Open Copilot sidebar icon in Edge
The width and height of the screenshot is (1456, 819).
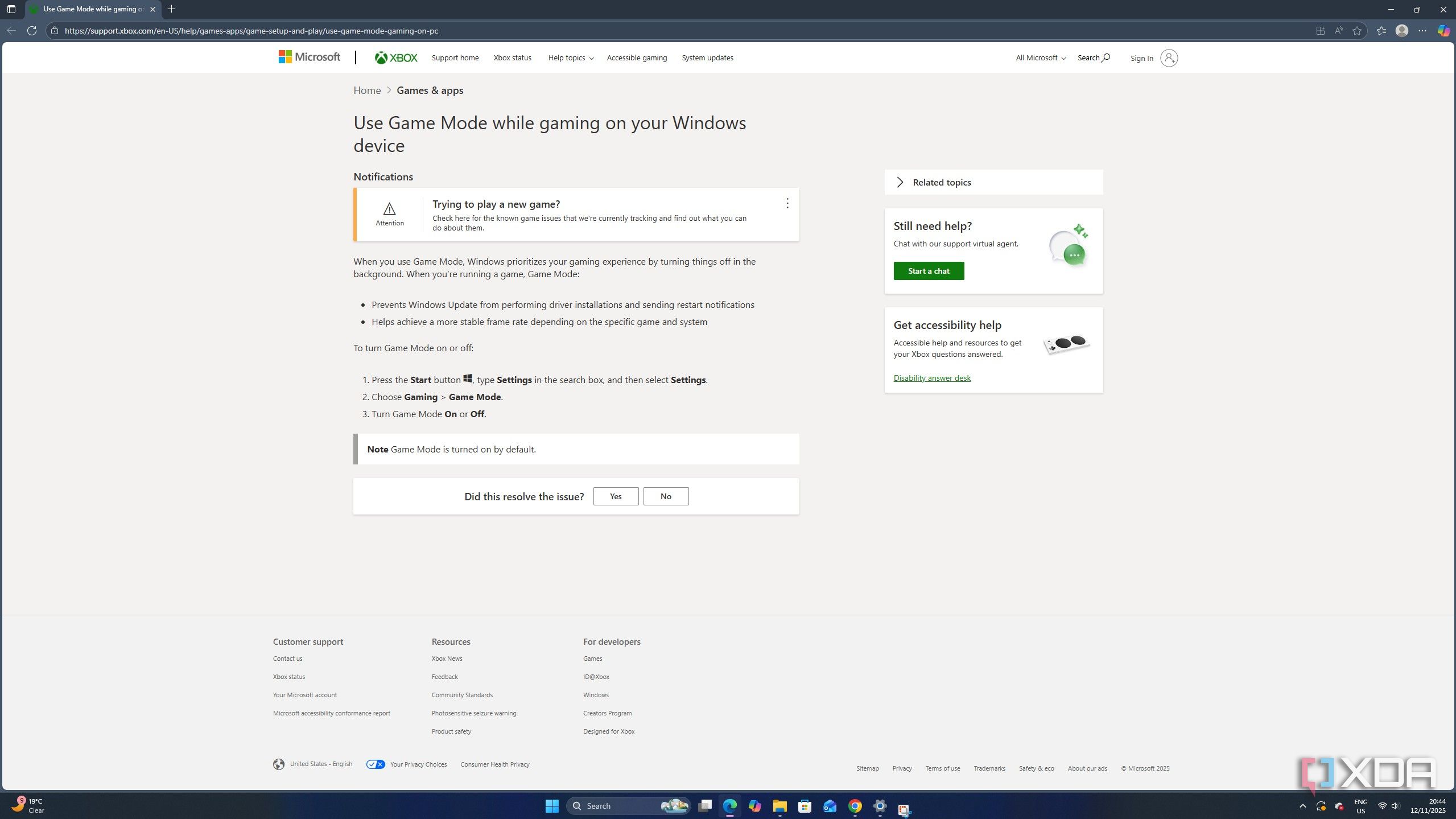click(x=1443, y=31)
